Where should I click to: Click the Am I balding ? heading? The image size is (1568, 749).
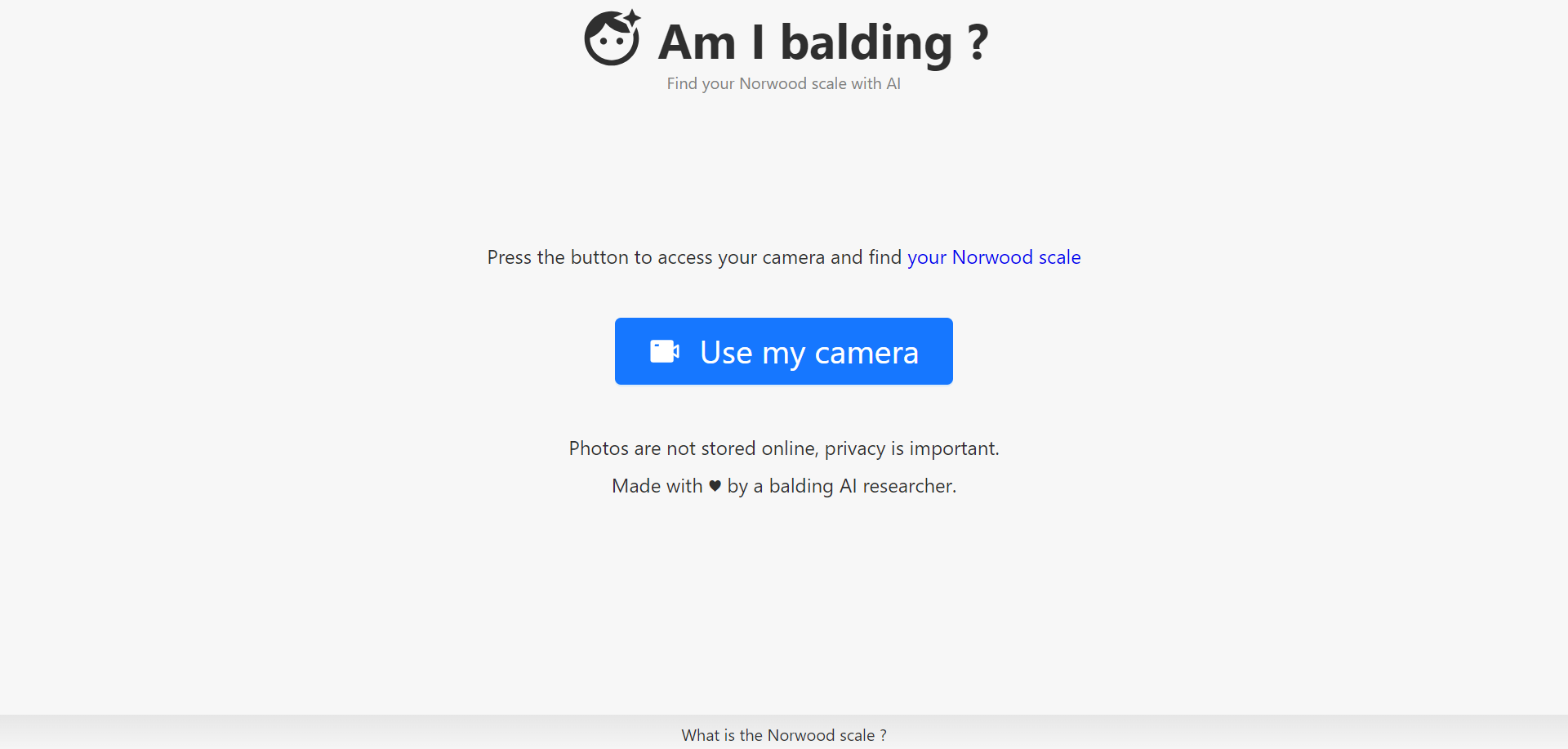(822, 42)
